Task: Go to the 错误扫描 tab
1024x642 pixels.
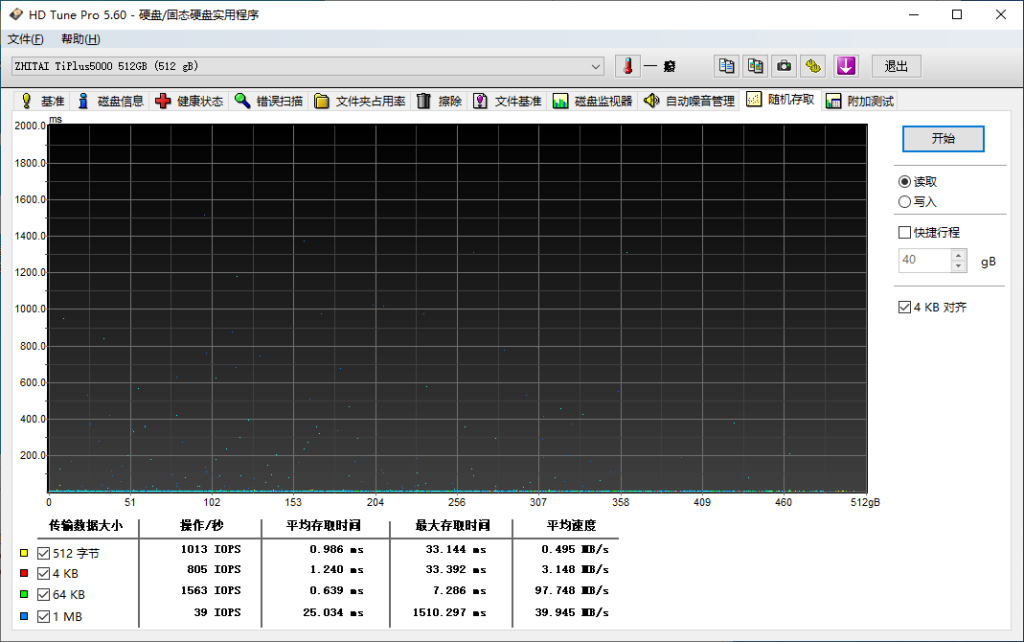Action: coord(269,101)
